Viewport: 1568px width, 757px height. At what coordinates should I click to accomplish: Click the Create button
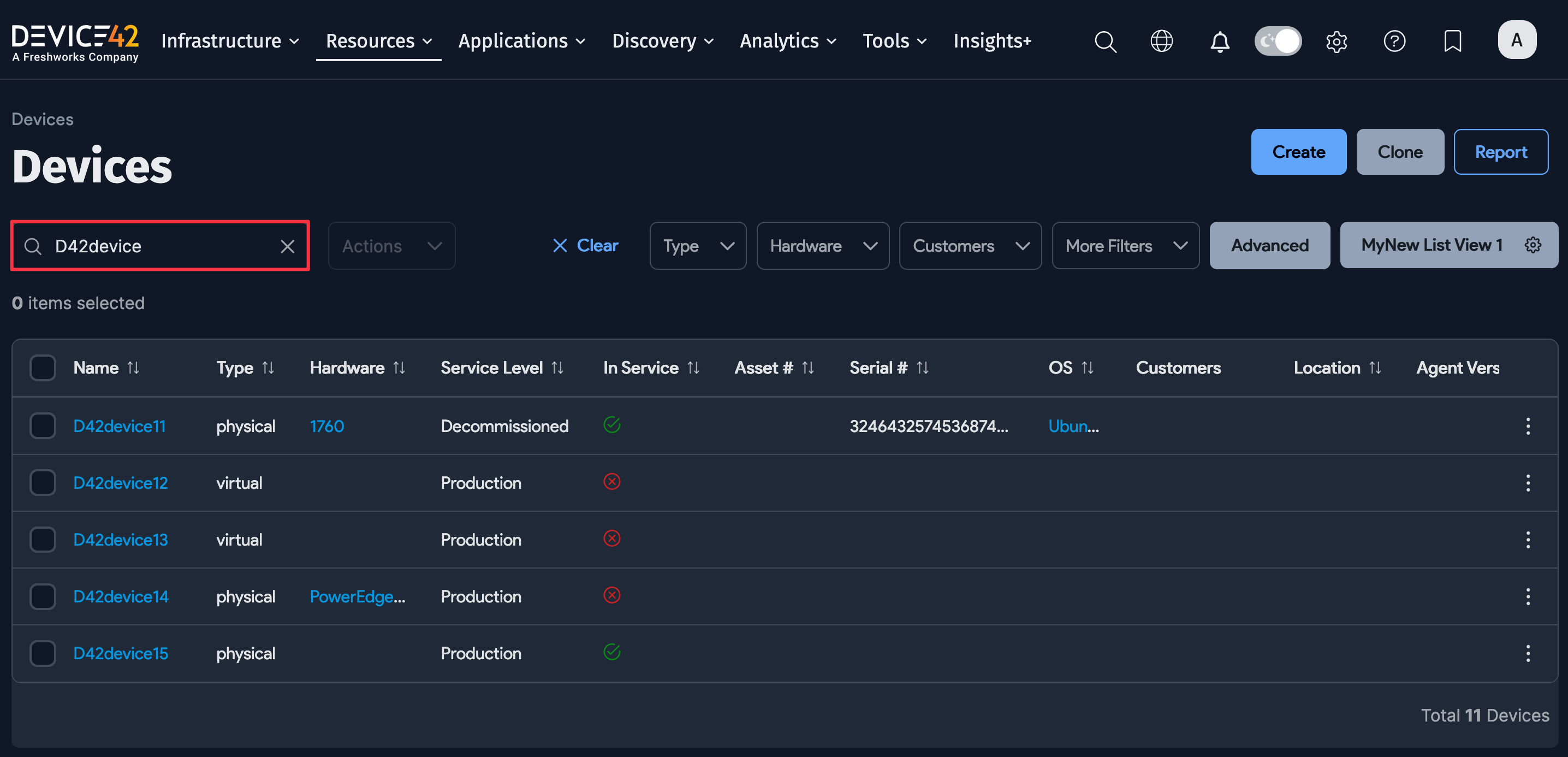pos(1298,152)
